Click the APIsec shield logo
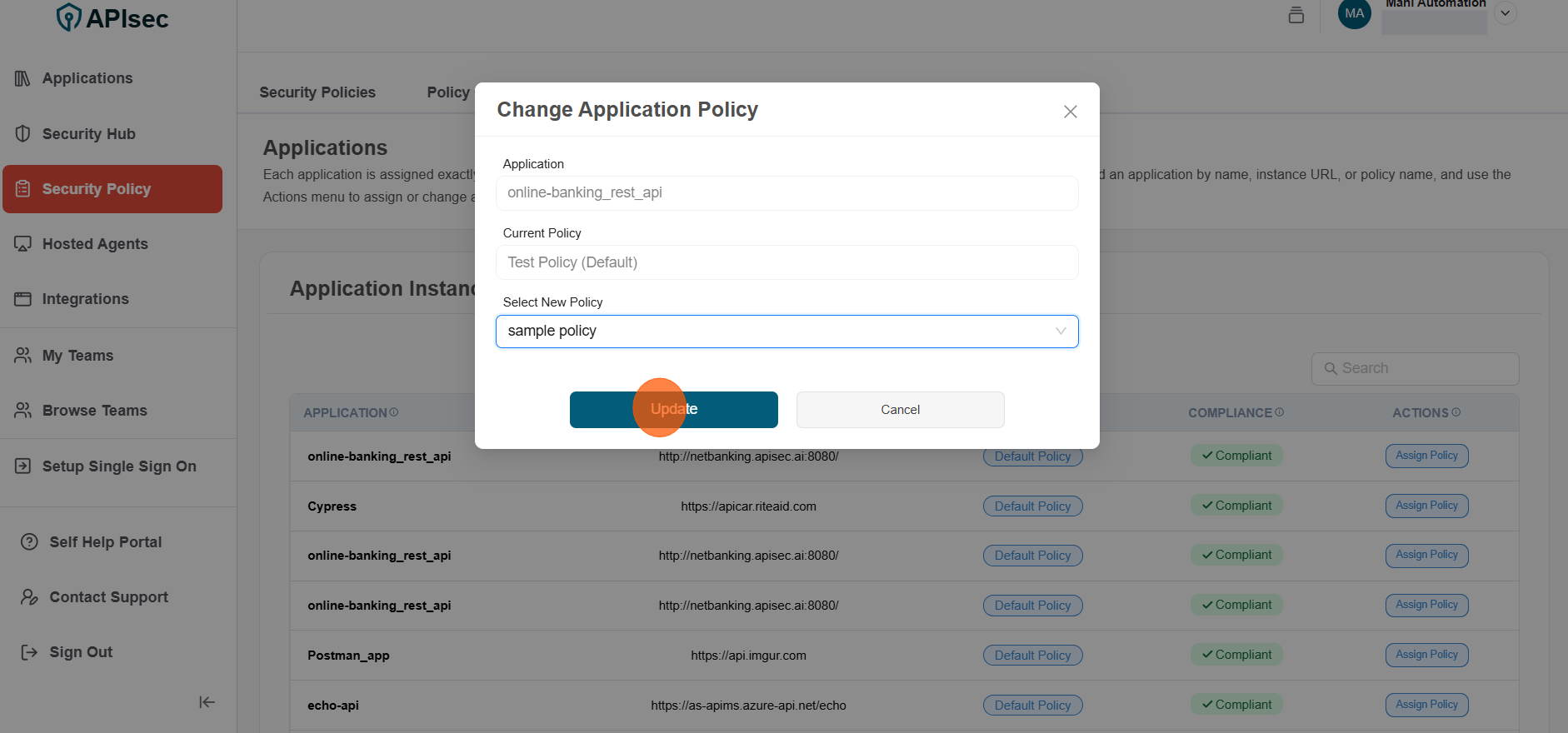The height and width of the screenshot is (733, 1568). pyautogui.click(x=68, y=17)
